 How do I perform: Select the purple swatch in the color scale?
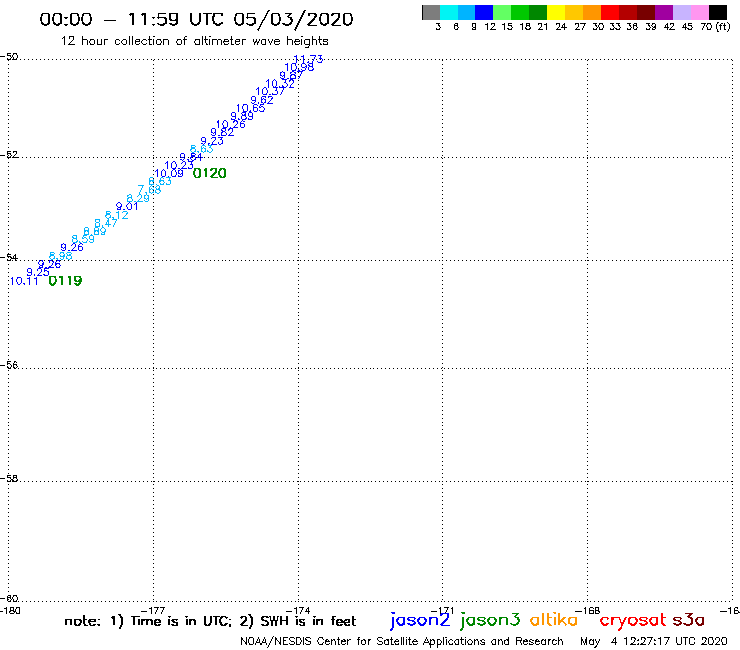click(x=664, y=13)
